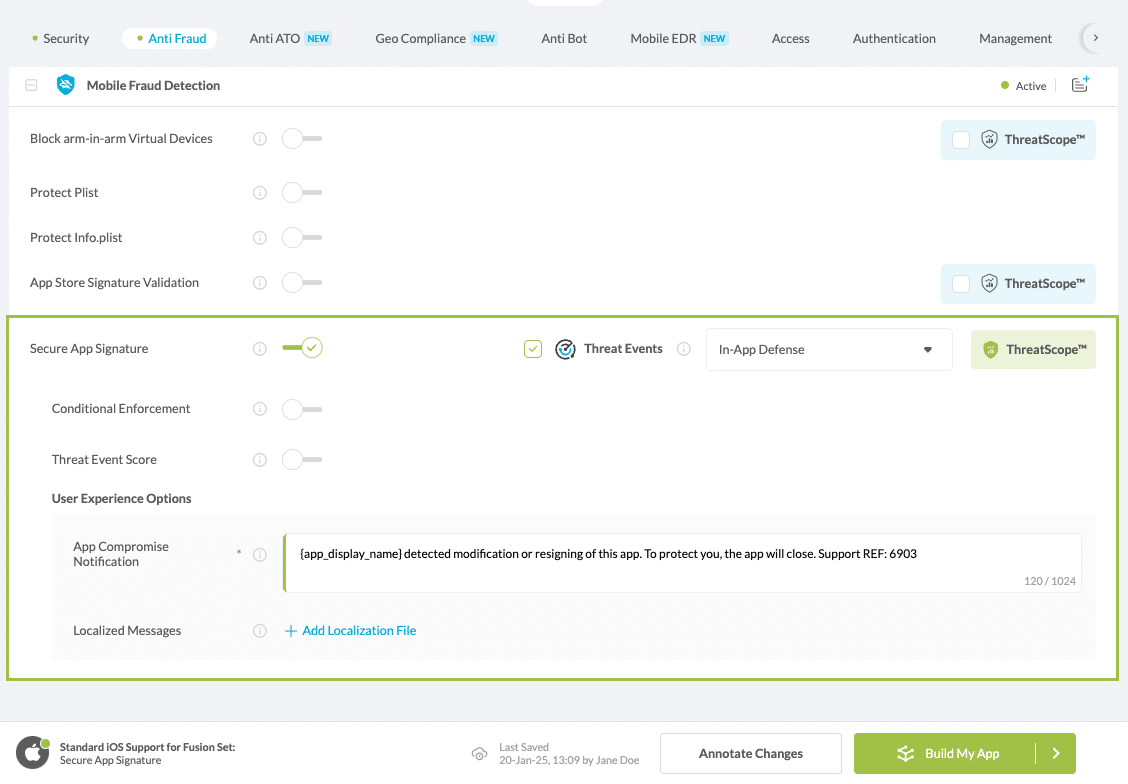Click the Annotate Changes button
Image resolution: width=1128 pixels, height=784 pixels.
pyautogui.click(x=750, y=753)
